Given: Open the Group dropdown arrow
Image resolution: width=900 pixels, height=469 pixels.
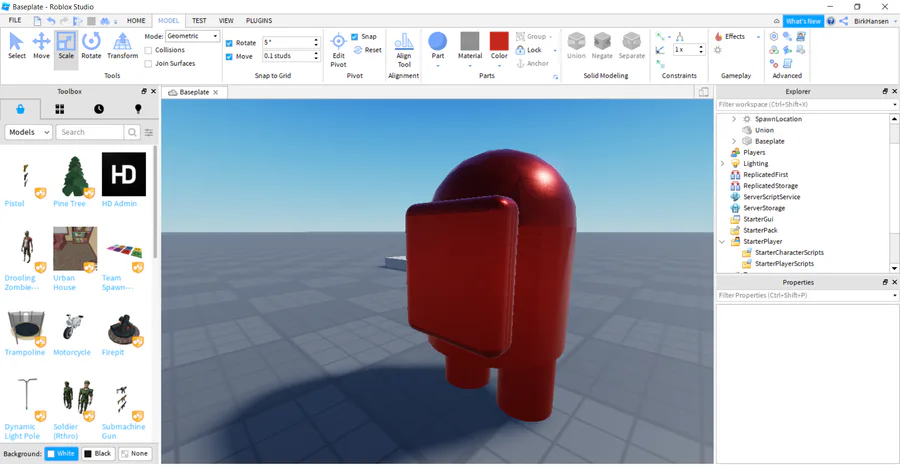Looking at the screenshot, I should tap(550, 37).
